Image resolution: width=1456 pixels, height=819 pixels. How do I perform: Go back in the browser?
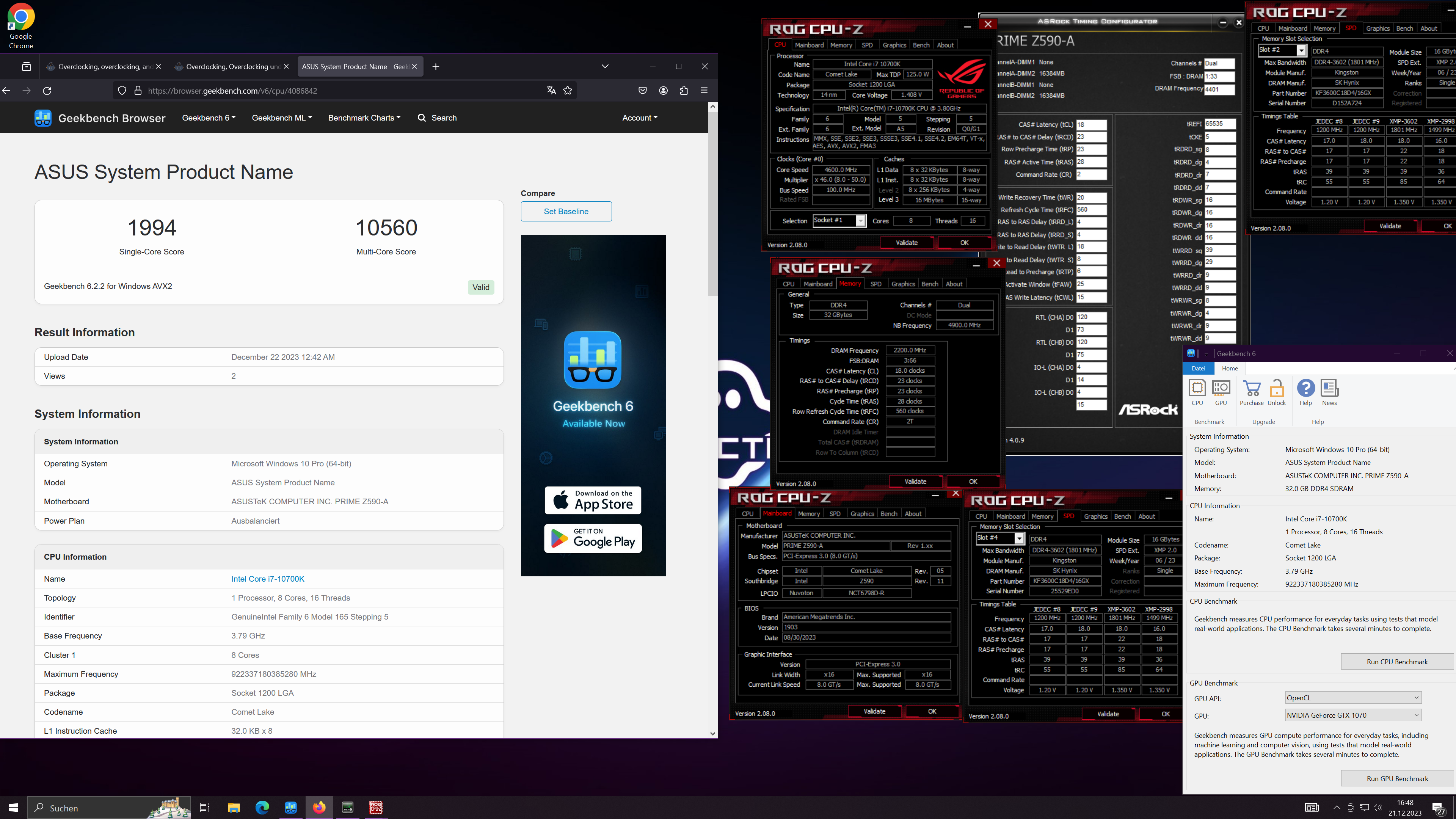pyautogui.click(x=7, y=91)
